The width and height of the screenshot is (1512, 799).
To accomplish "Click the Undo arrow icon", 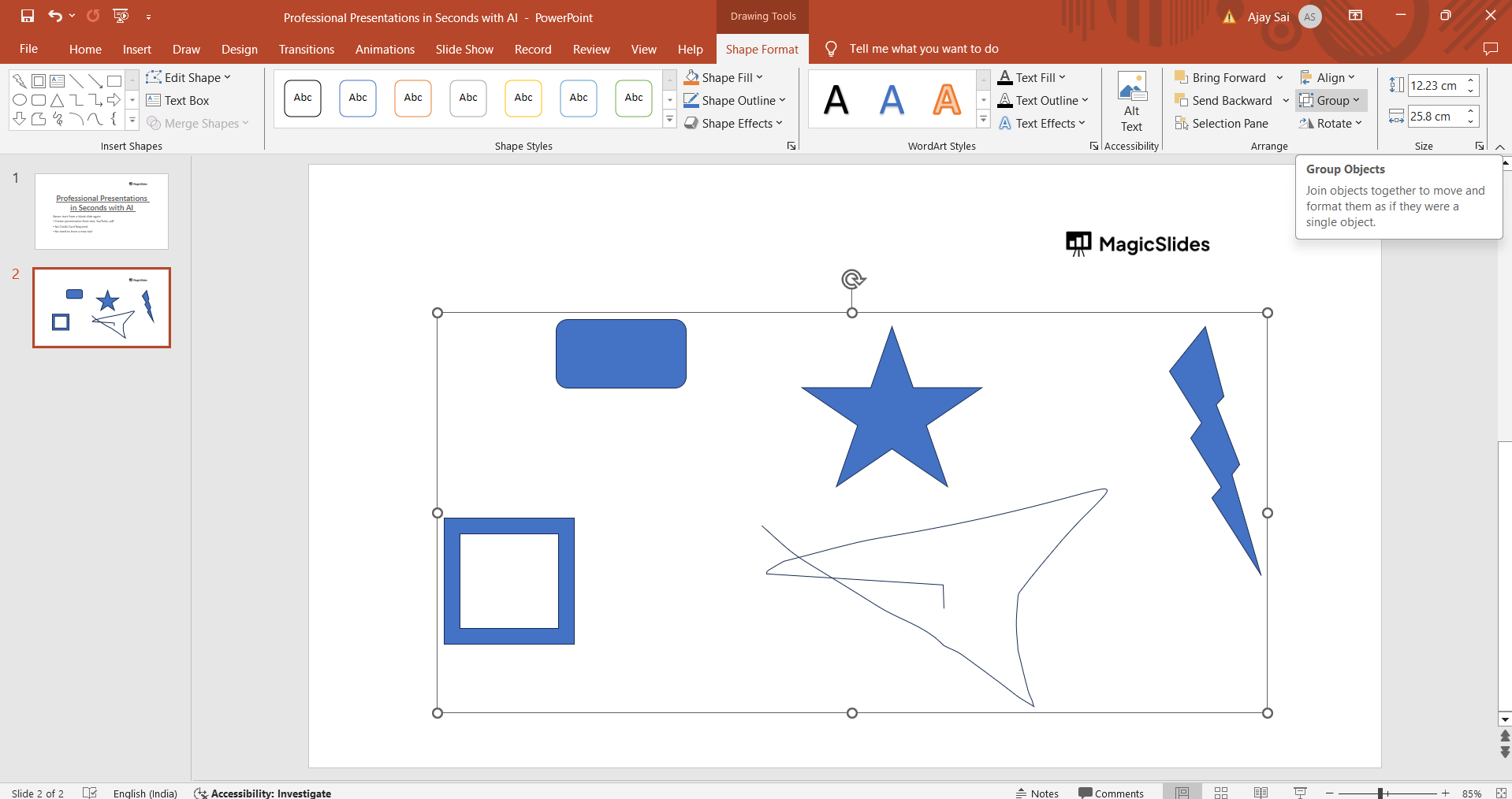I will click(x=54, y=16).
